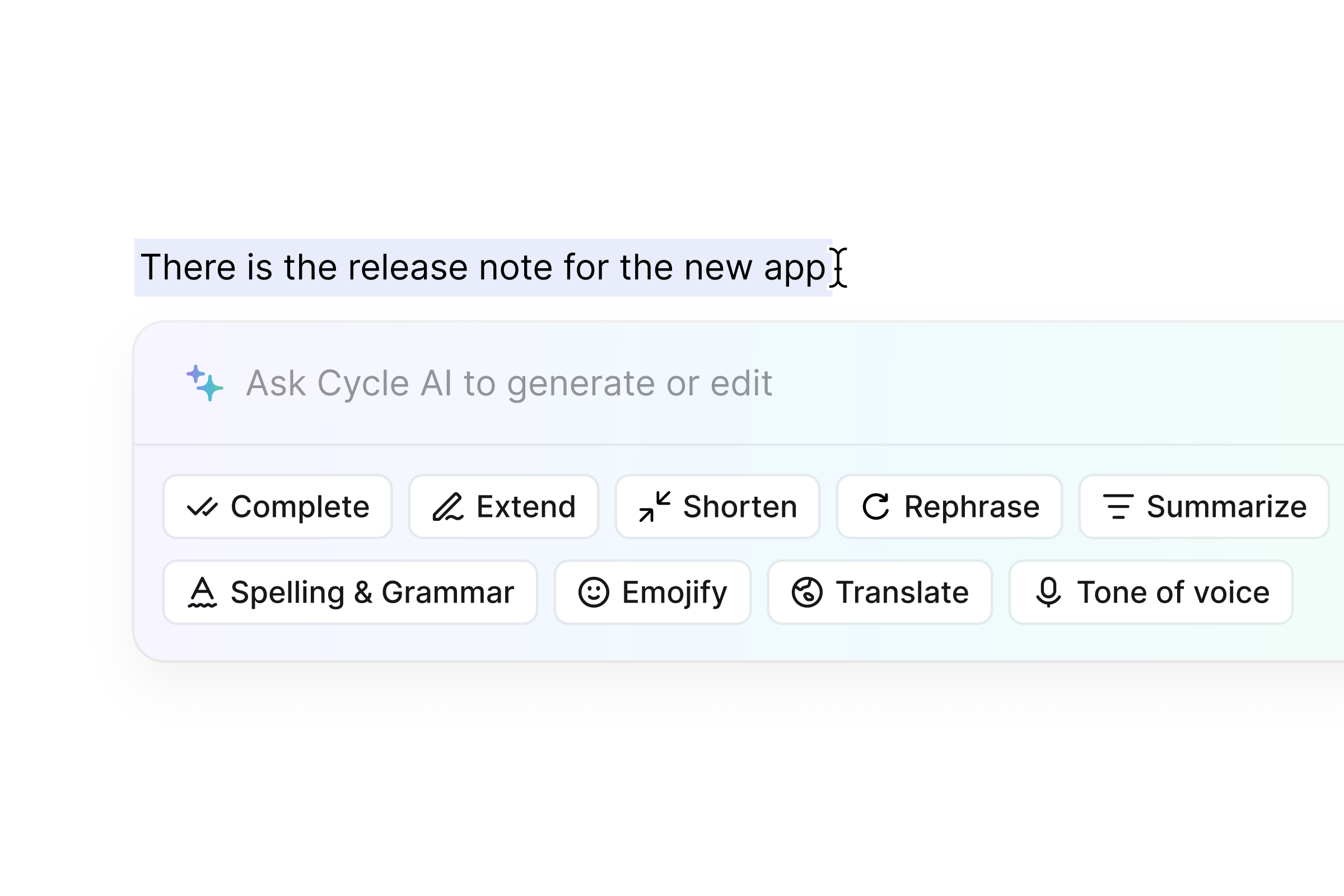Choose the Rephrase option

click(x=949, y=507)
